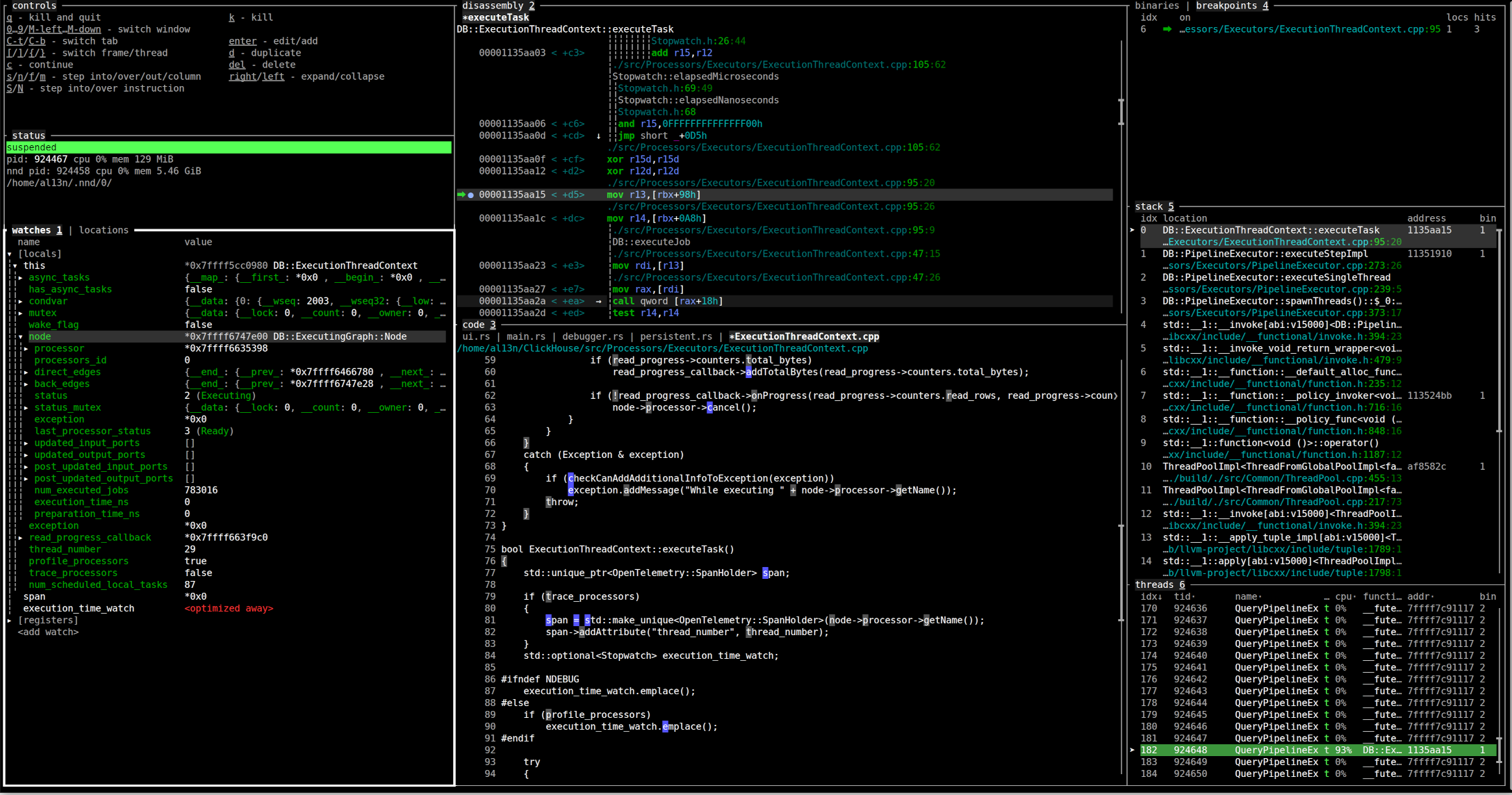
Task: Click the selected thread arrow marker for 182
Action: pyautogui.click(x=1133, y=751)
